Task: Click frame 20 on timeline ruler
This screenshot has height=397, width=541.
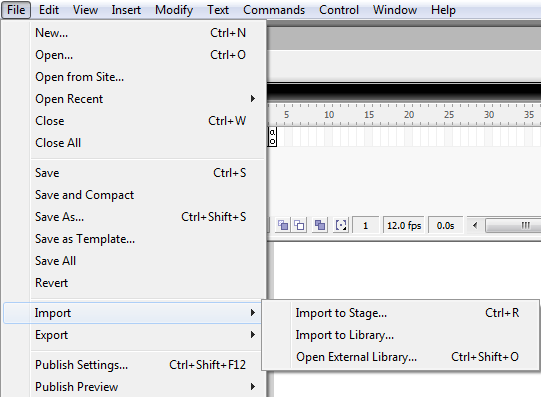Action: (409, 115)
